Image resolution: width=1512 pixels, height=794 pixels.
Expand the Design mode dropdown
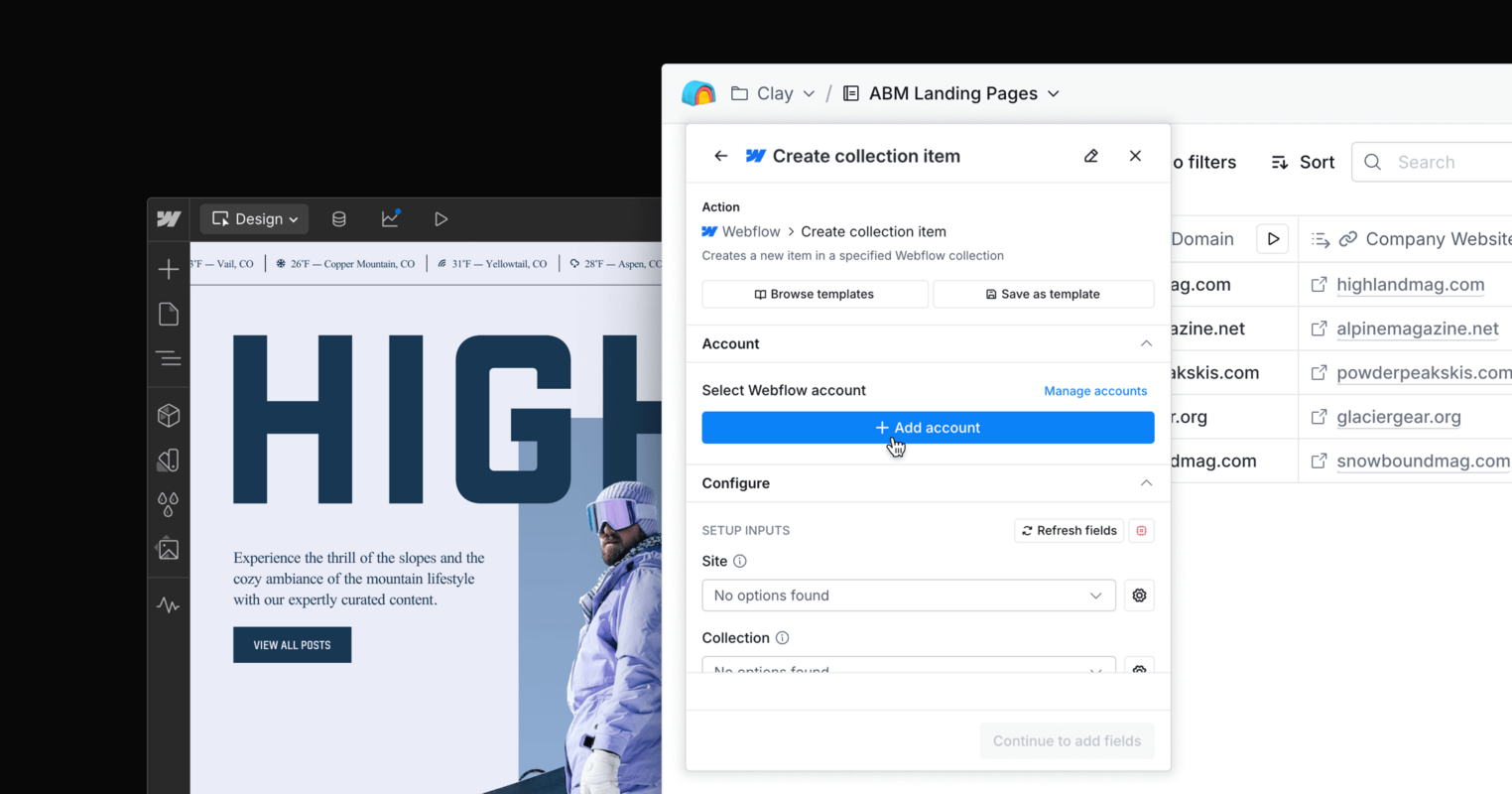[254, 218]
